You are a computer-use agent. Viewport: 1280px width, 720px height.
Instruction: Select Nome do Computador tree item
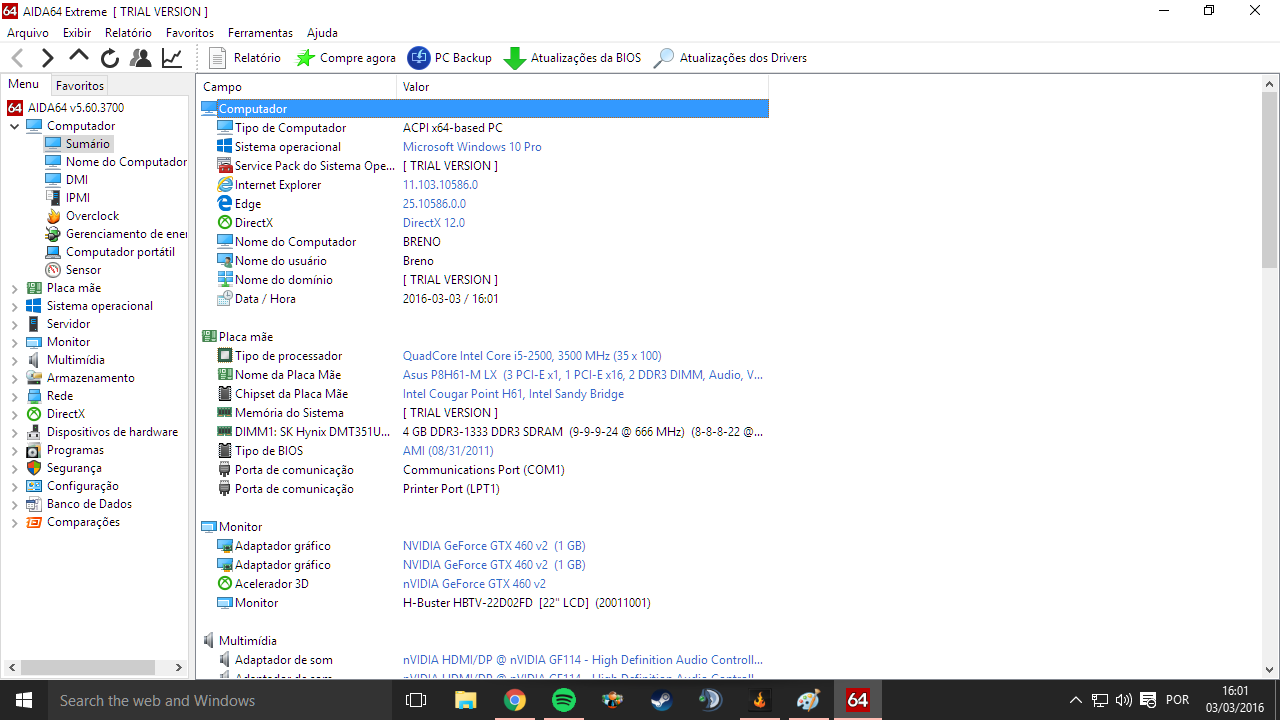click(126, 162)
